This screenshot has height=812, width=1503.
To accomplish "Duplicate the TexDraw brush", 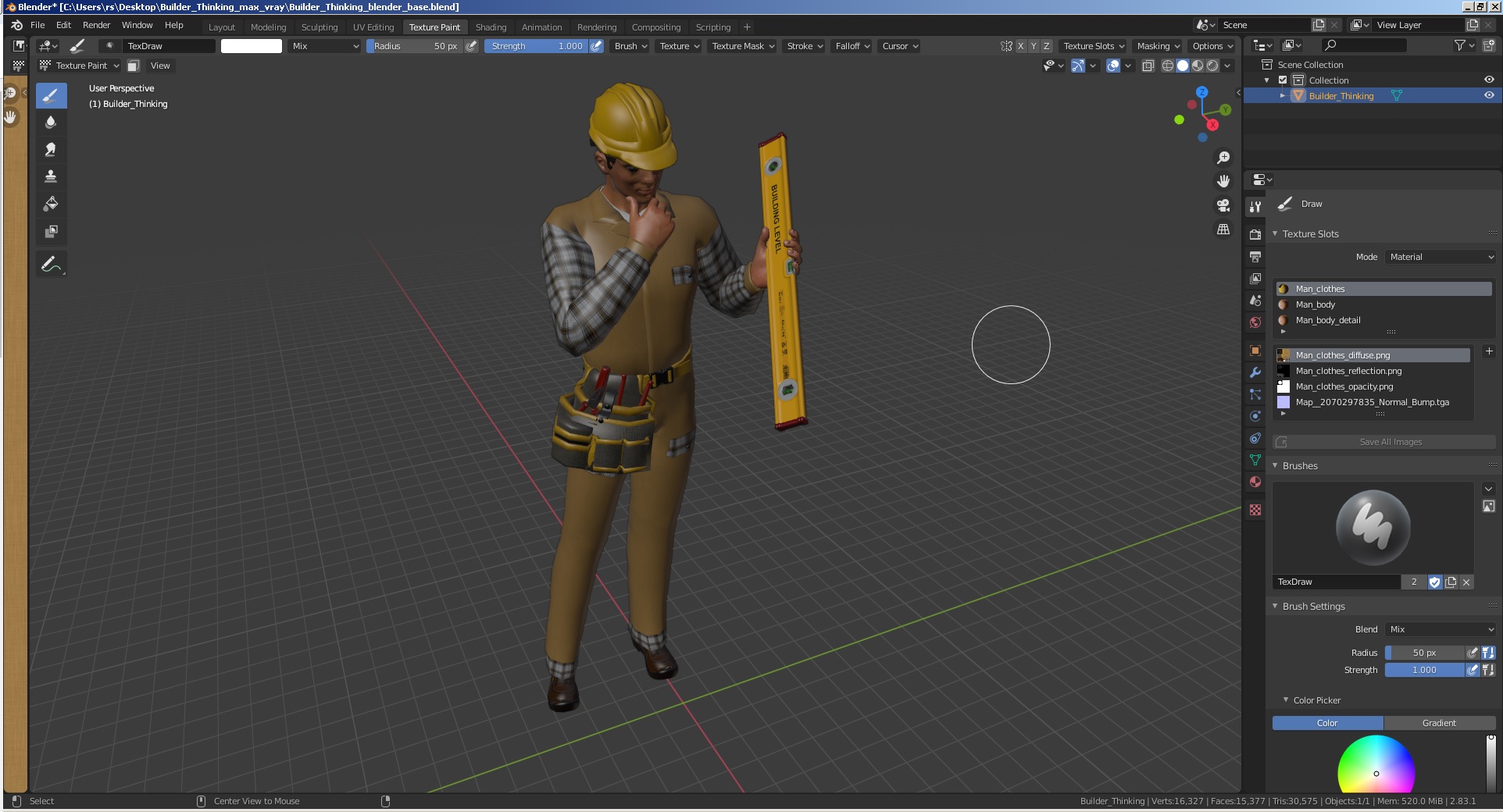I will pyautogui.click(x=1451, y=582).
